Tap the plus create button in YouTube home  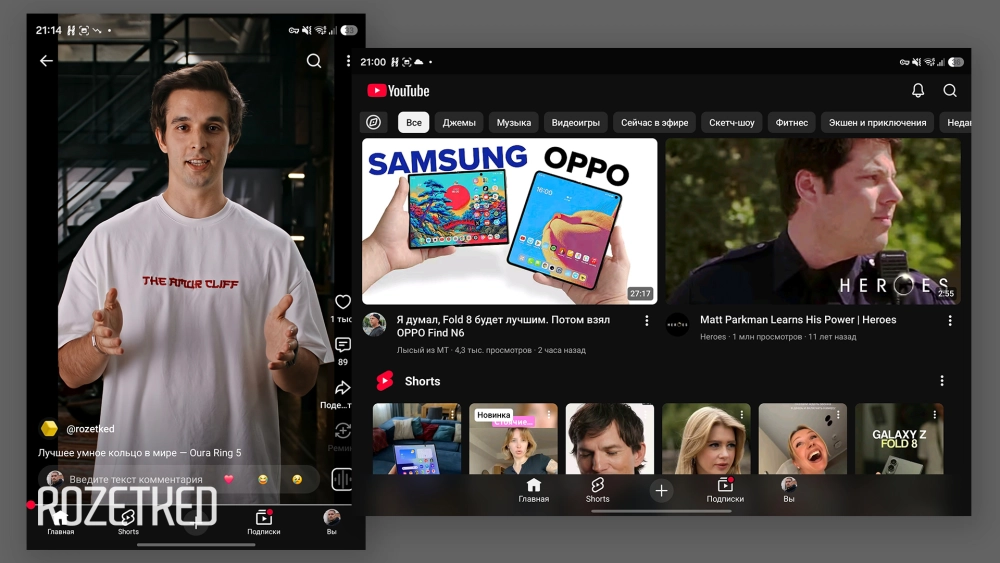pyautogui.click(x=661, y=490)
